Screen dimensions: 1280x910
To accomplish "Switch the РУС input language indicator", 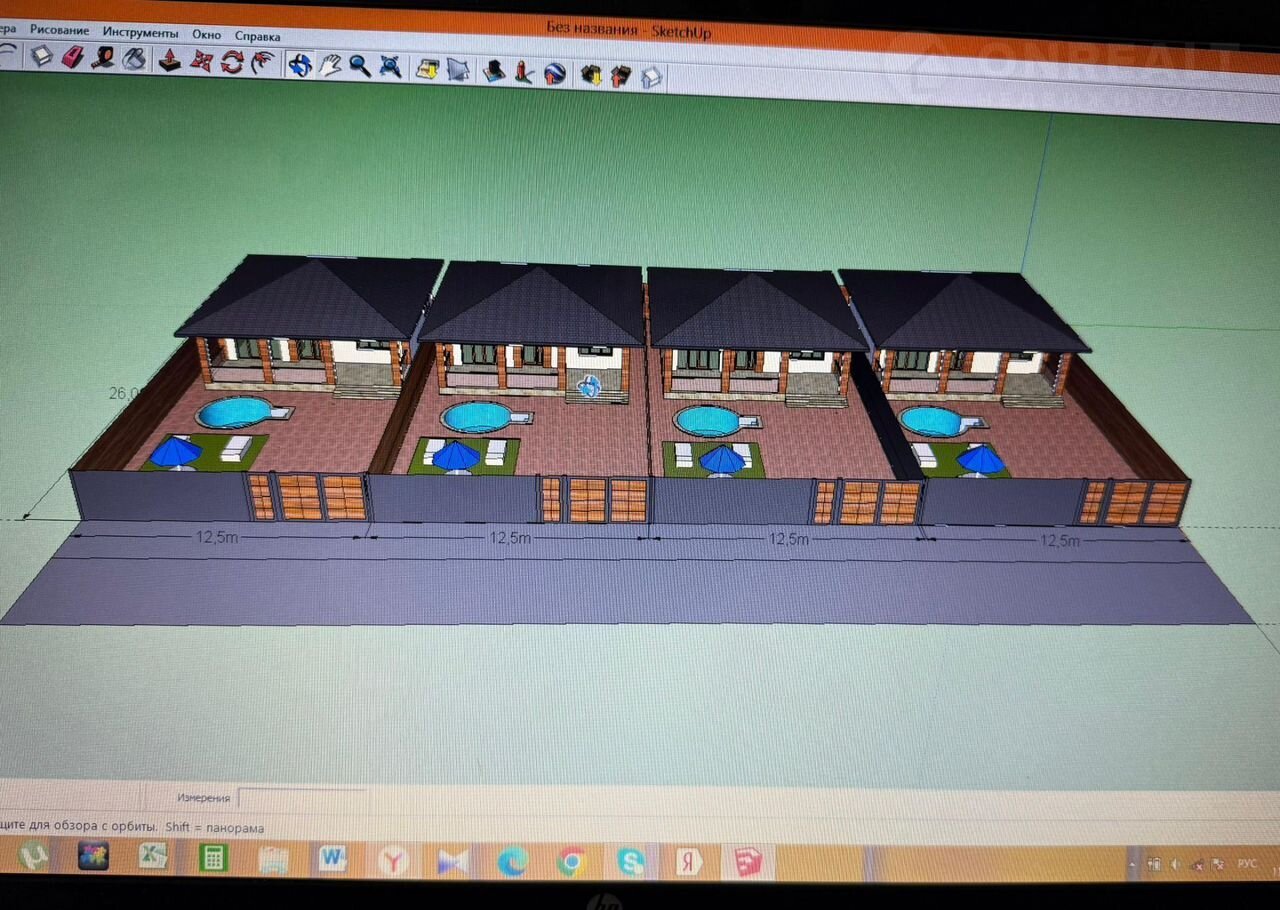I will (1246, 863).
